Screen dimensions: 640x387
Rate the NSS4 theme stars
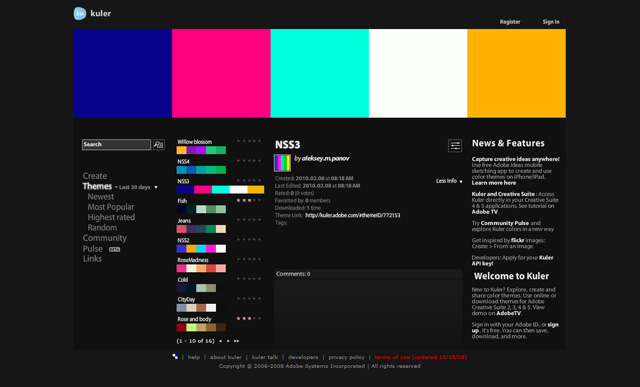pyautogui.click(x=249, y=161)
